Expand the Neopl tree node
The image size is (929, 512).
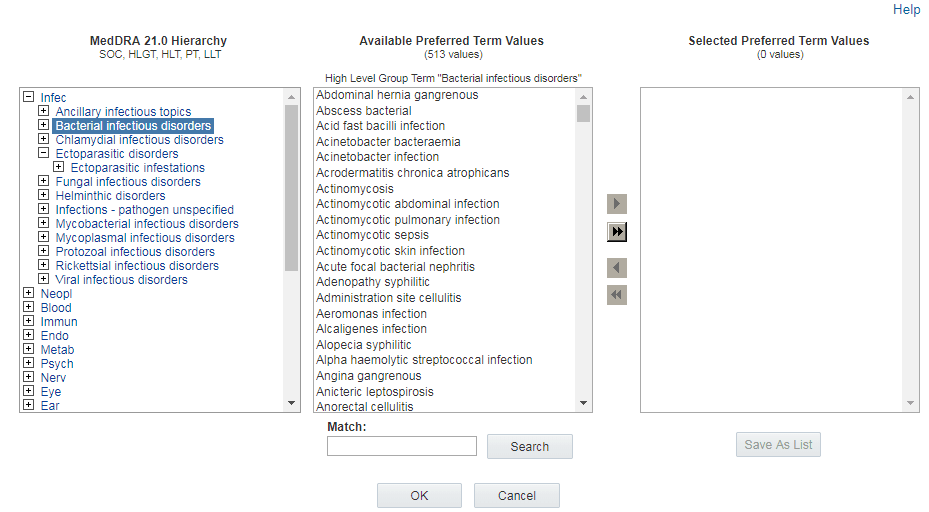click(x=28, y=294)
